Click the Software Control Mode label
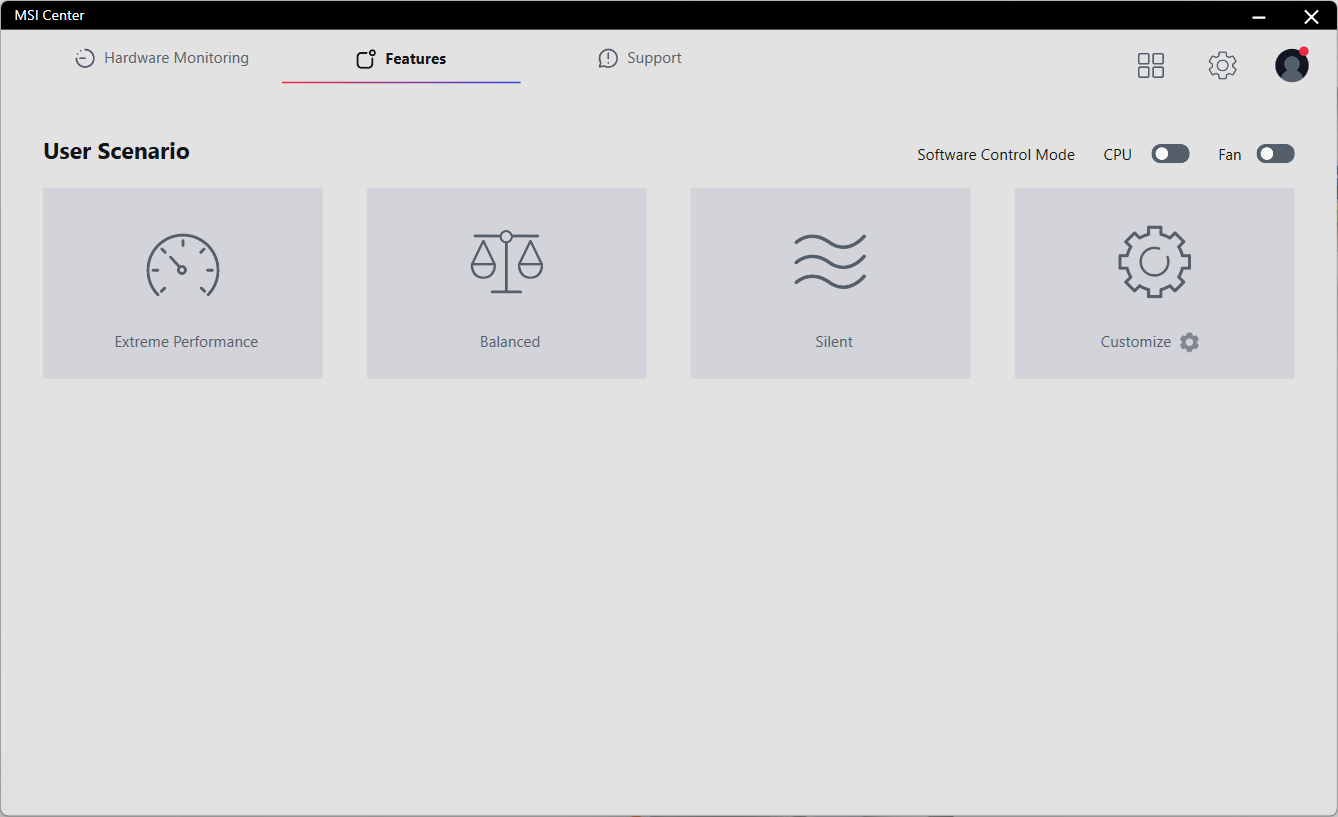This screenshot has width=1338, height=817. pyautogui.click(x=996, y=155)
